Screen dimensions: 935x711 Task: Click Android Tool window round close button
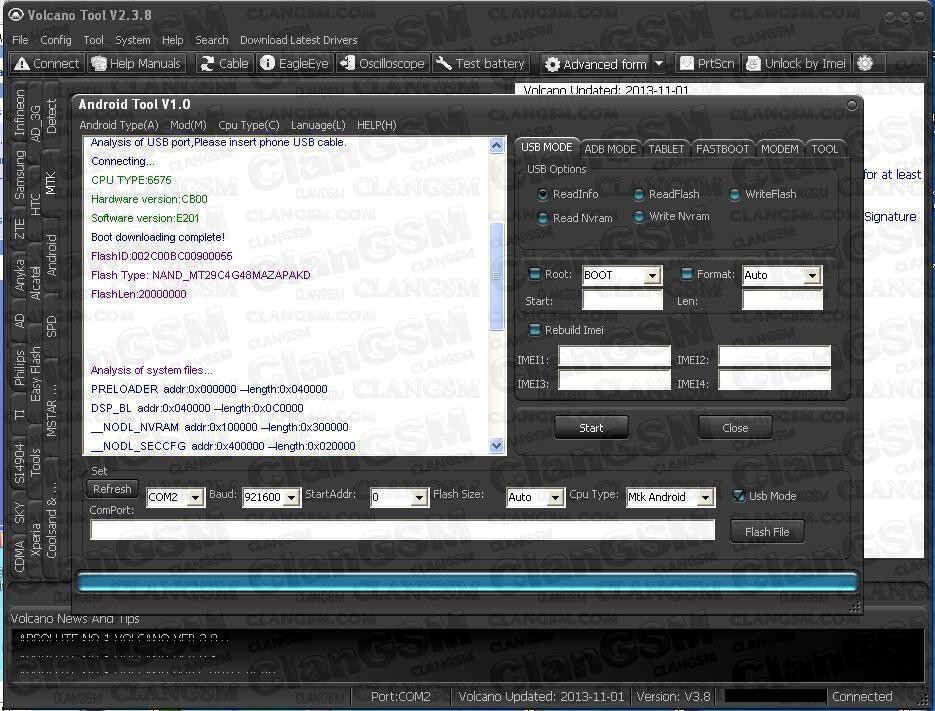pyautogui.click(x=852, y=105)
